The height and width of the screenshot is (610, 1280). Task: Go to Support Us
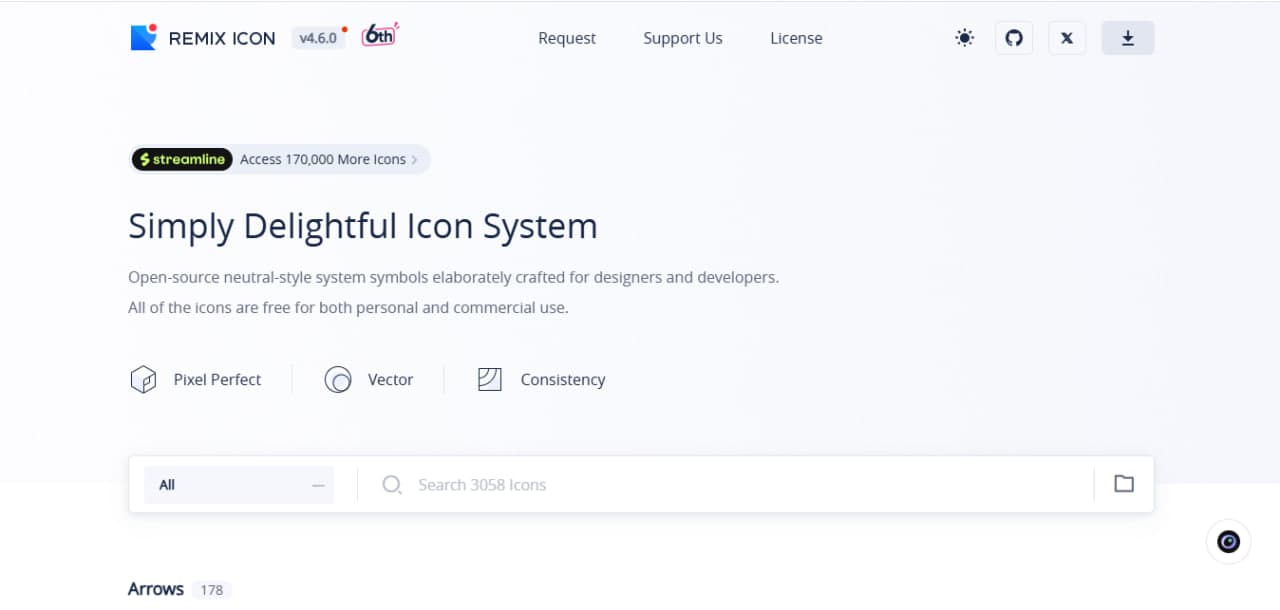tap(683, 38)
